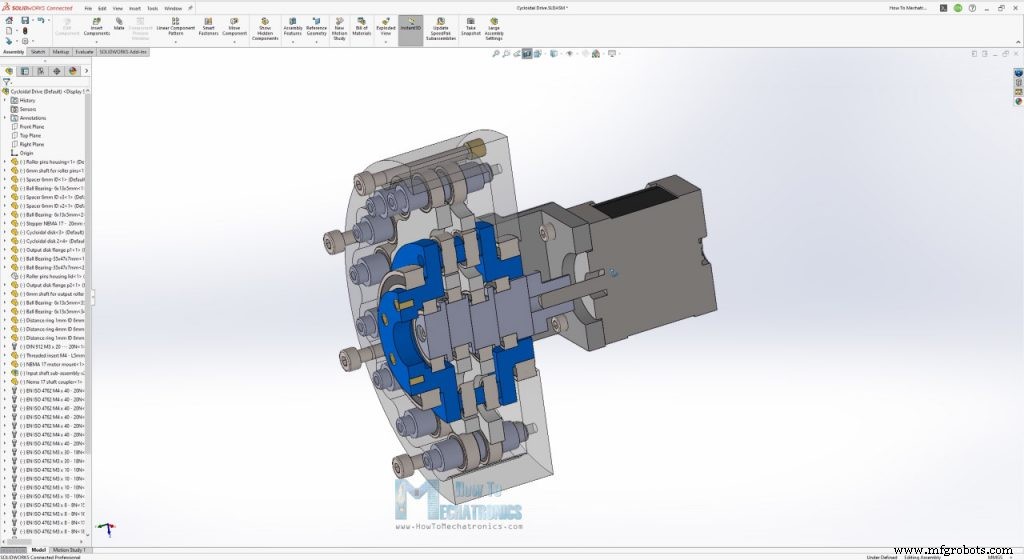Open Linear Component Pattern tool
Screen dimensions: 1024x560
tap(176, 27)
